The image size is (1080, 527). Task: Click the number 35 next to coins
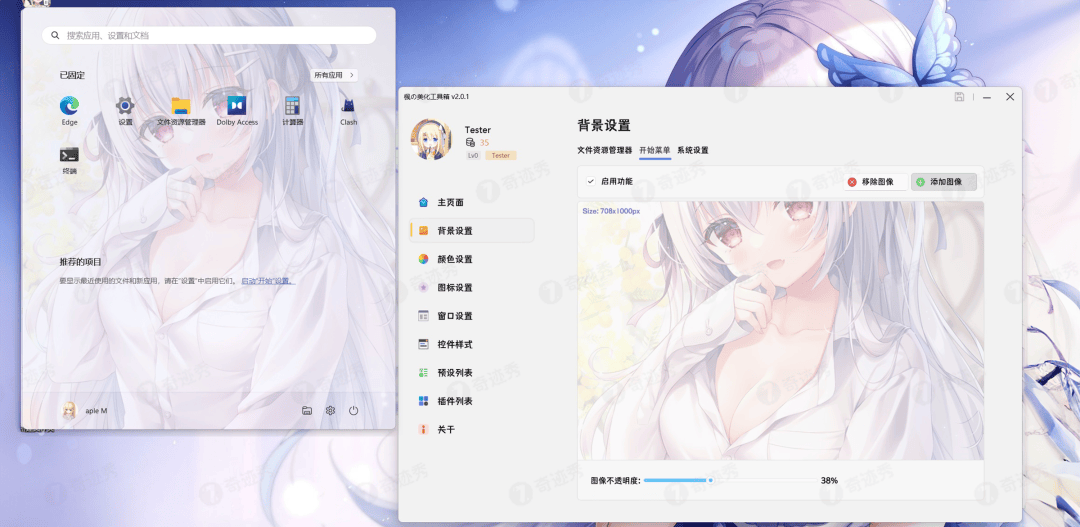tap(484, 143)
